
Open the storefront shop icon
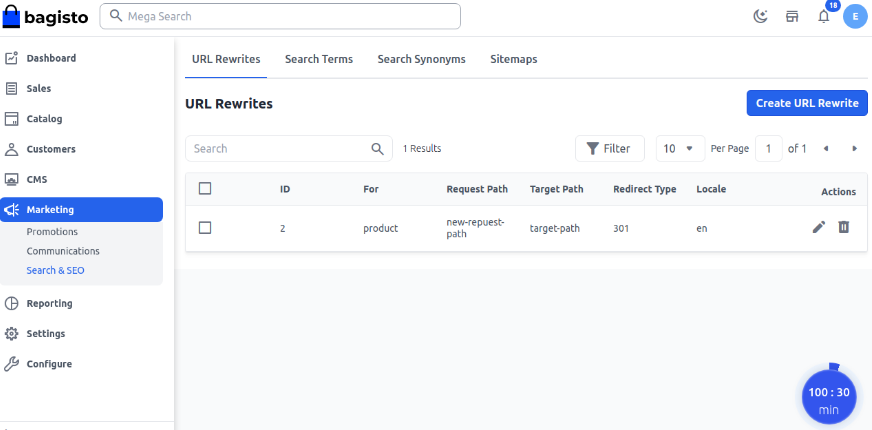coord(792,17)
